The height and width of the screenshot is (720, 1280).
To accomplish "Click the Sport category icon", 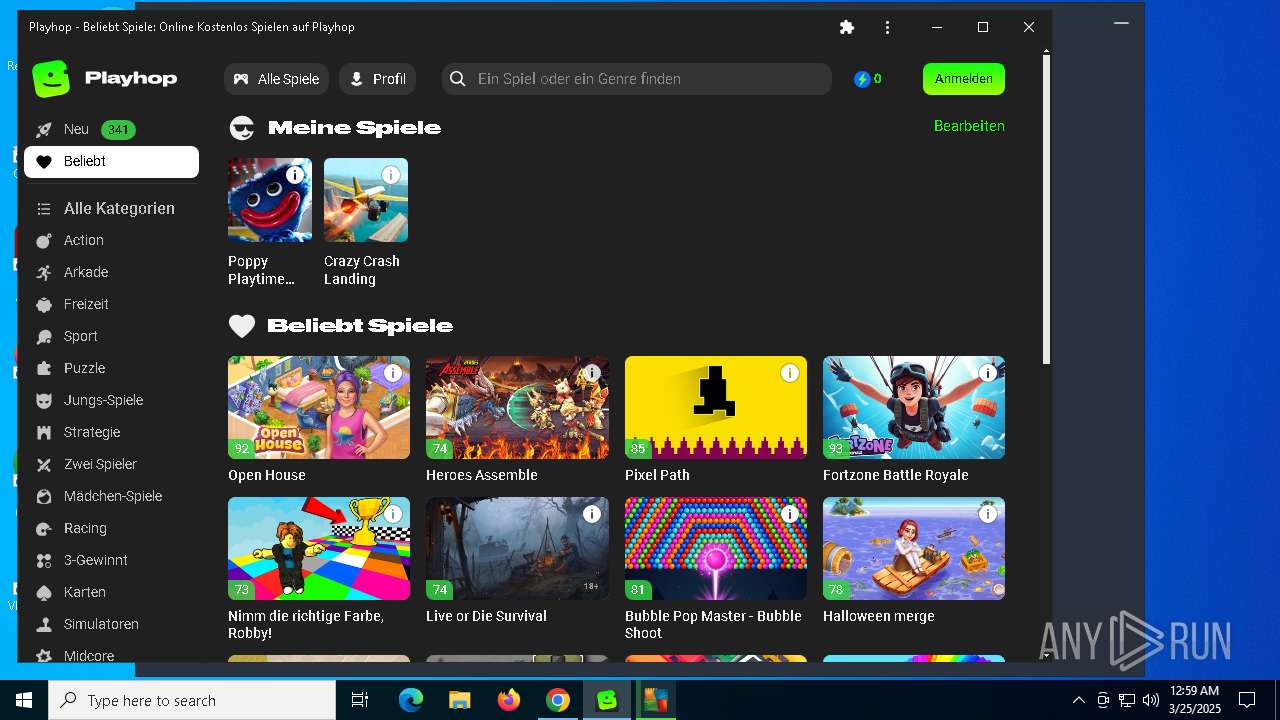I will pyautogui.click(x=44, y=336).
